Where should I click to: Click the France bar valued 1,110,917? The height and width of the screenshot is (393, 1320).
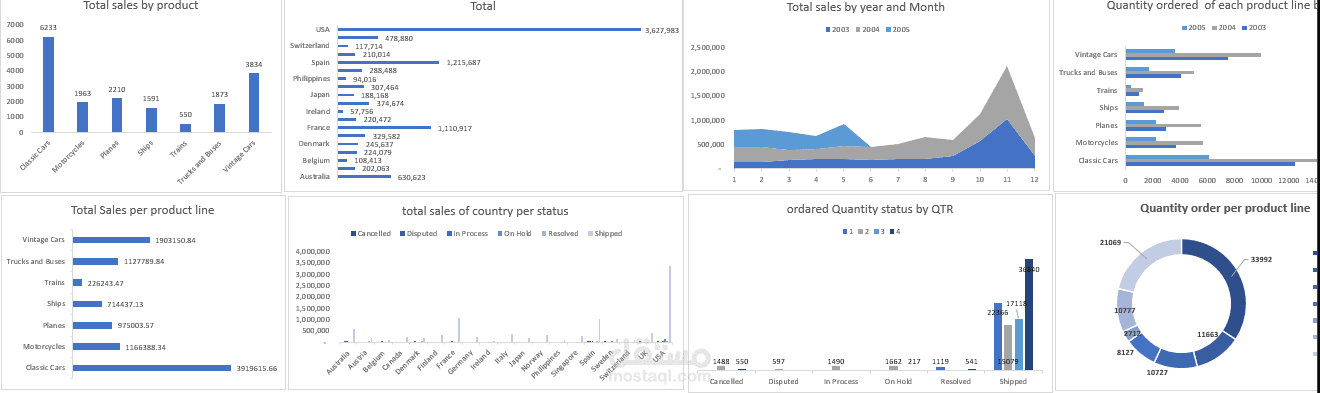coord(384,127)
